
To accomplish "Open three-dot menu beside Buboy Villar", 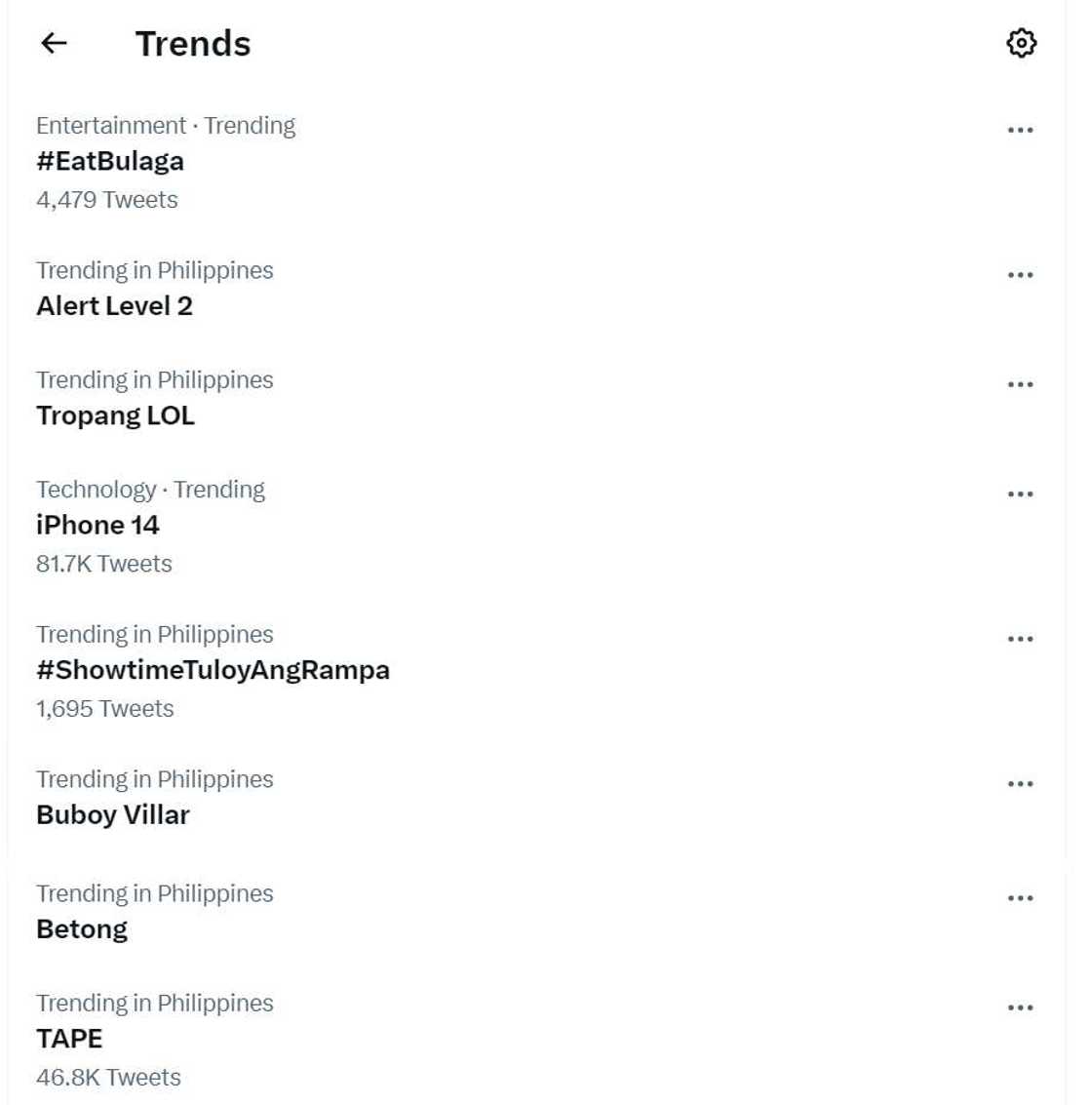I will pyautogui.click(x=1020, y=784).
